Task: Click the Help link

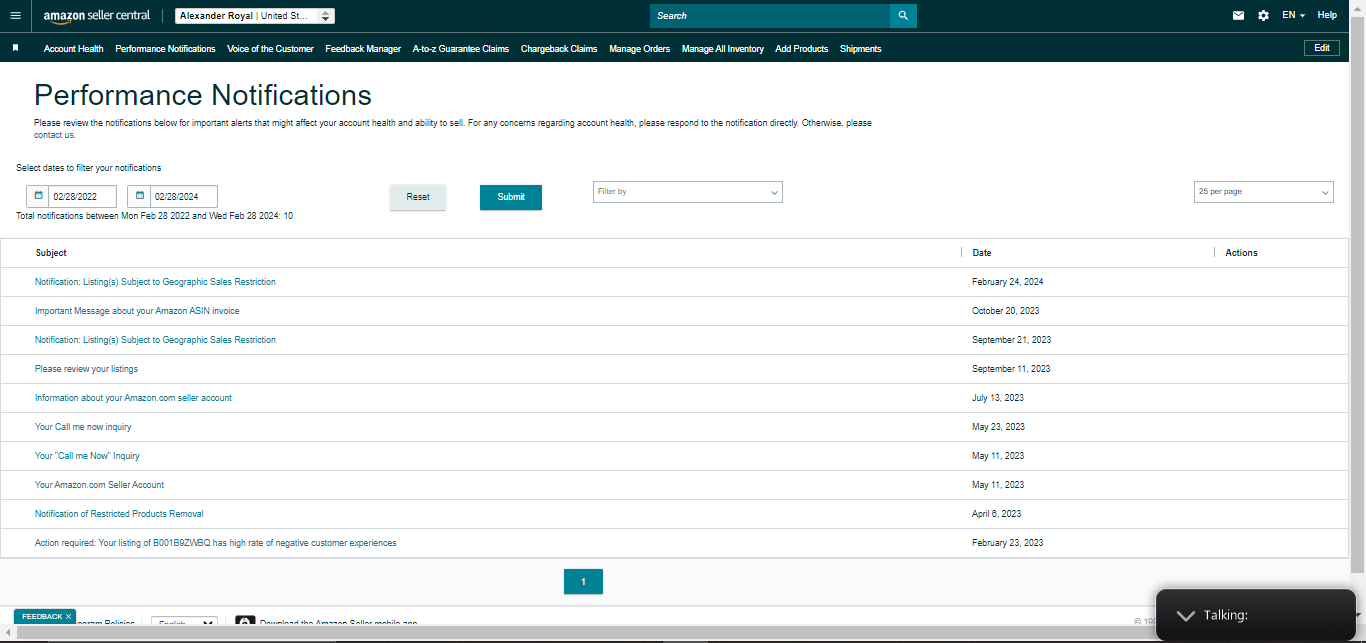Action: click(x=1327, y=16)
